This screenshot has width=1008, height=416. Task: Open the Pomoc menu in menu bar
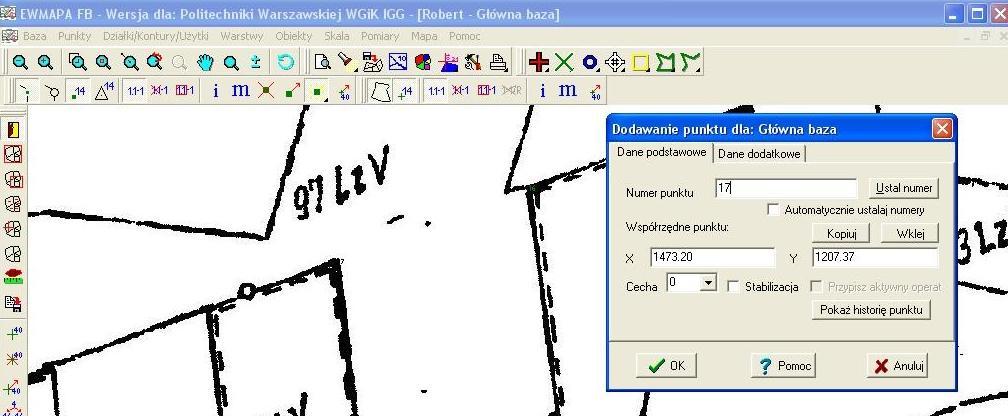464,36
